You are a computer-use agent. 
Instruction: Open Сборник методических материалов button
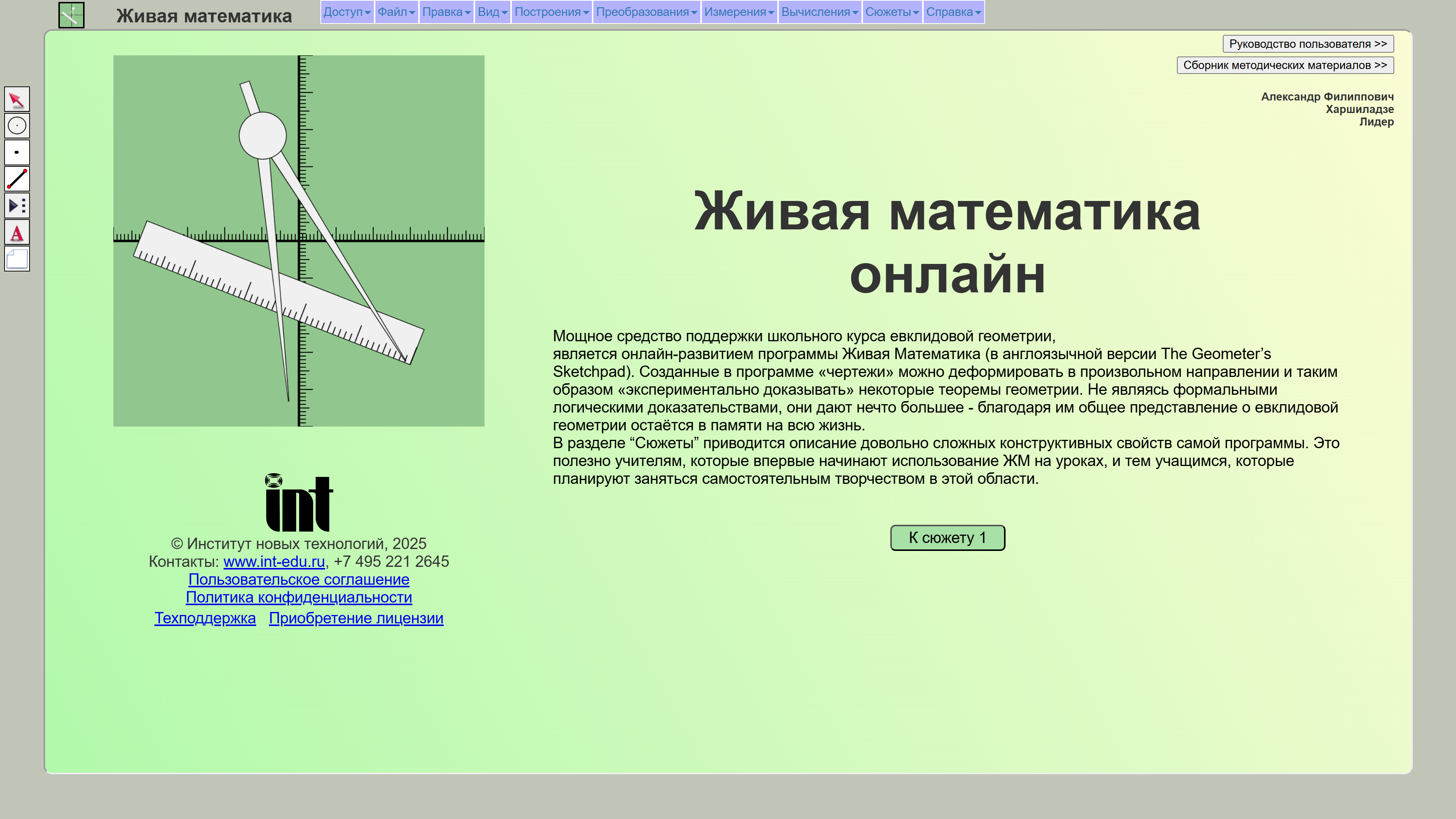pyautogui.click(x=1285, y=66)
